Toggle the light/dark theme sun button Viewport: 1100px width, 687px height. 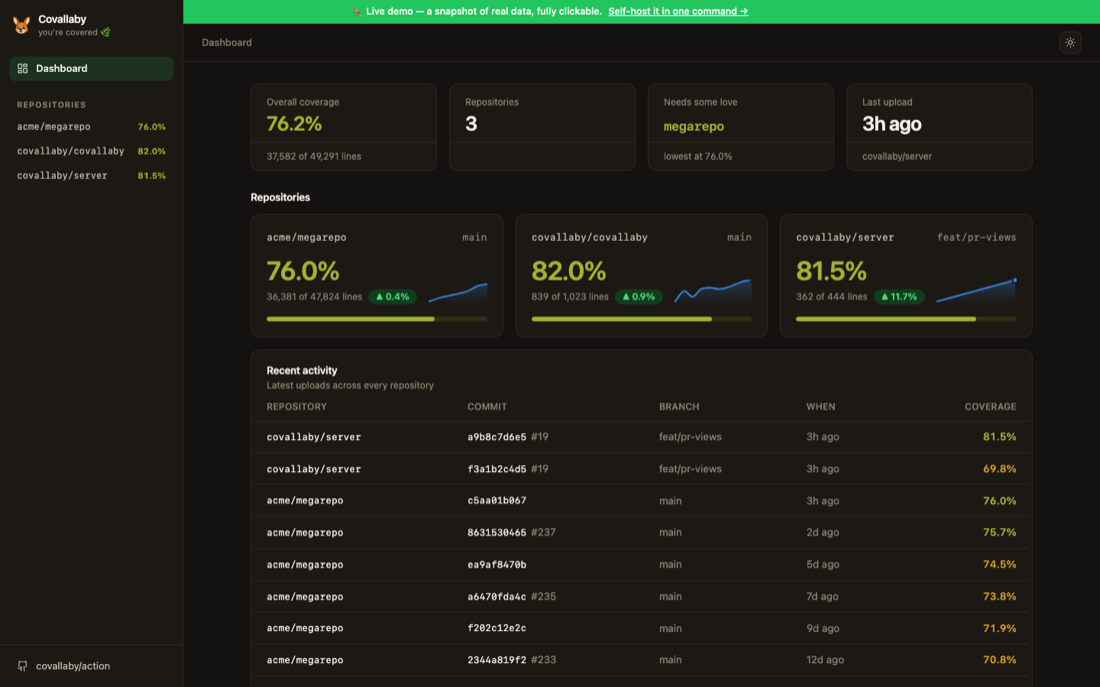point(1070,43)
